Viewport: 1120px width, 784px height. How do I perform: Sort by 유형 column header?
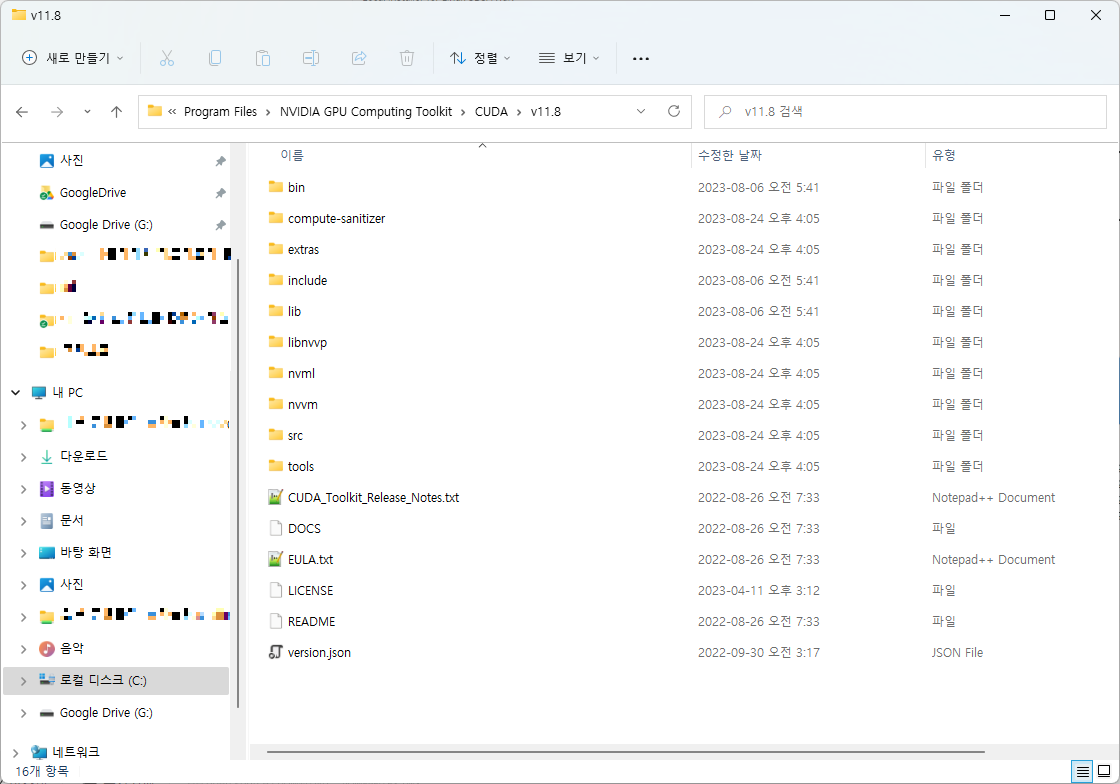[x=944, y=155]
